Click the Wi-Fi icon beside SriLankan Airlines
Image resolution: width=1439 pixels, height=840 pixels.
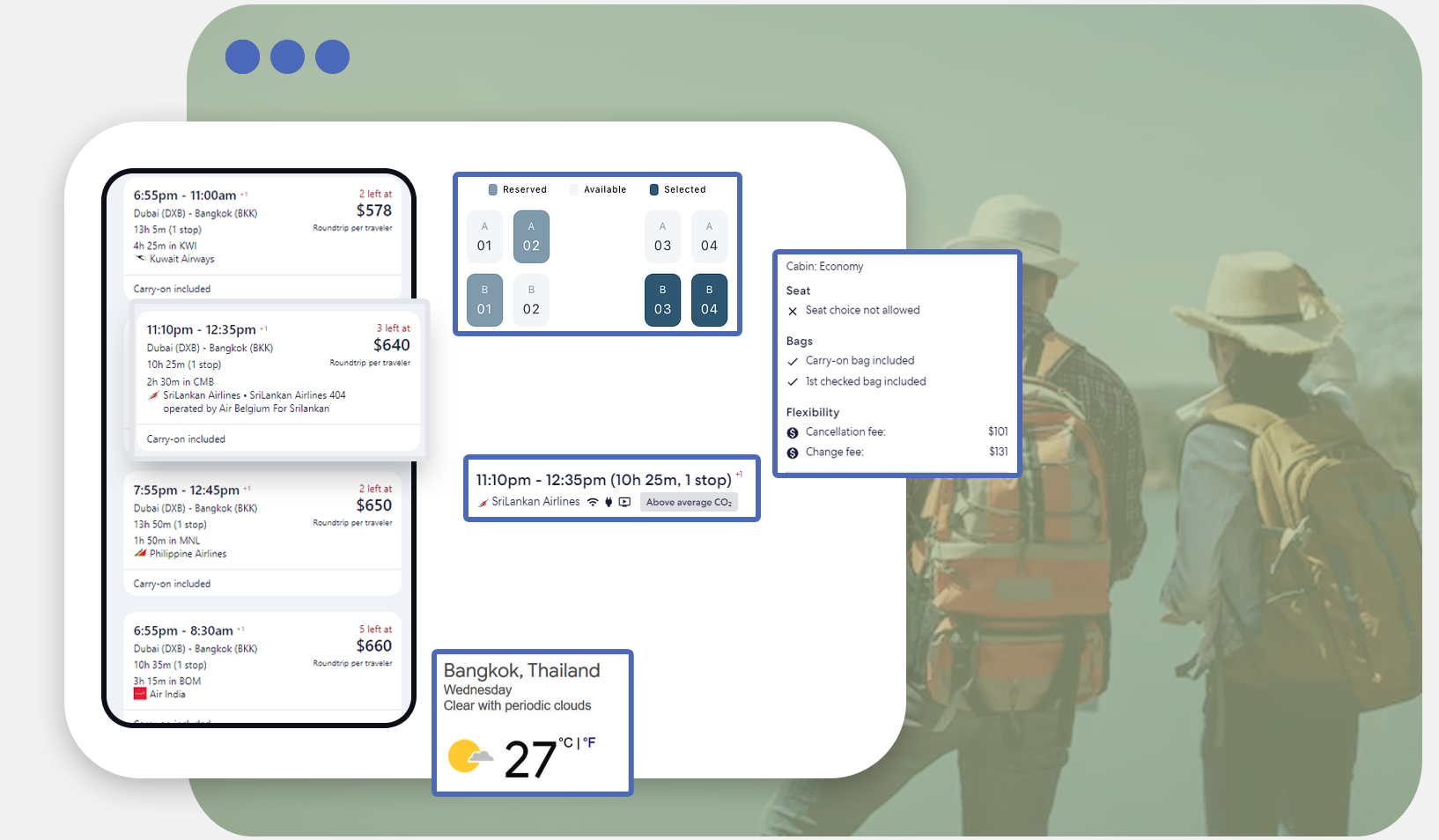pyautogui.click(x=593, y=502)
